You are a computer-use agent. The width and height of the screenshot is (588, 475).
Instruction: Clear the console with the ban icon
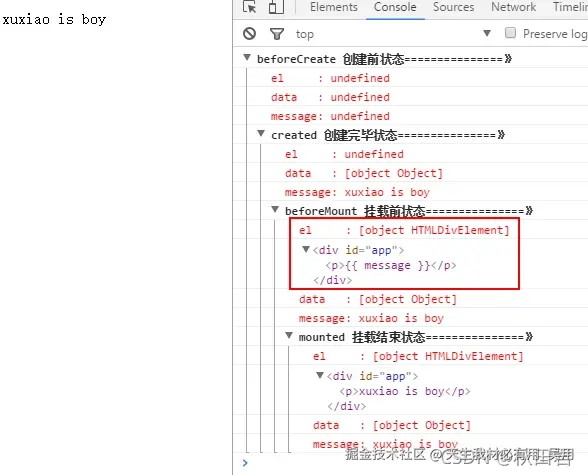point(249,34)
